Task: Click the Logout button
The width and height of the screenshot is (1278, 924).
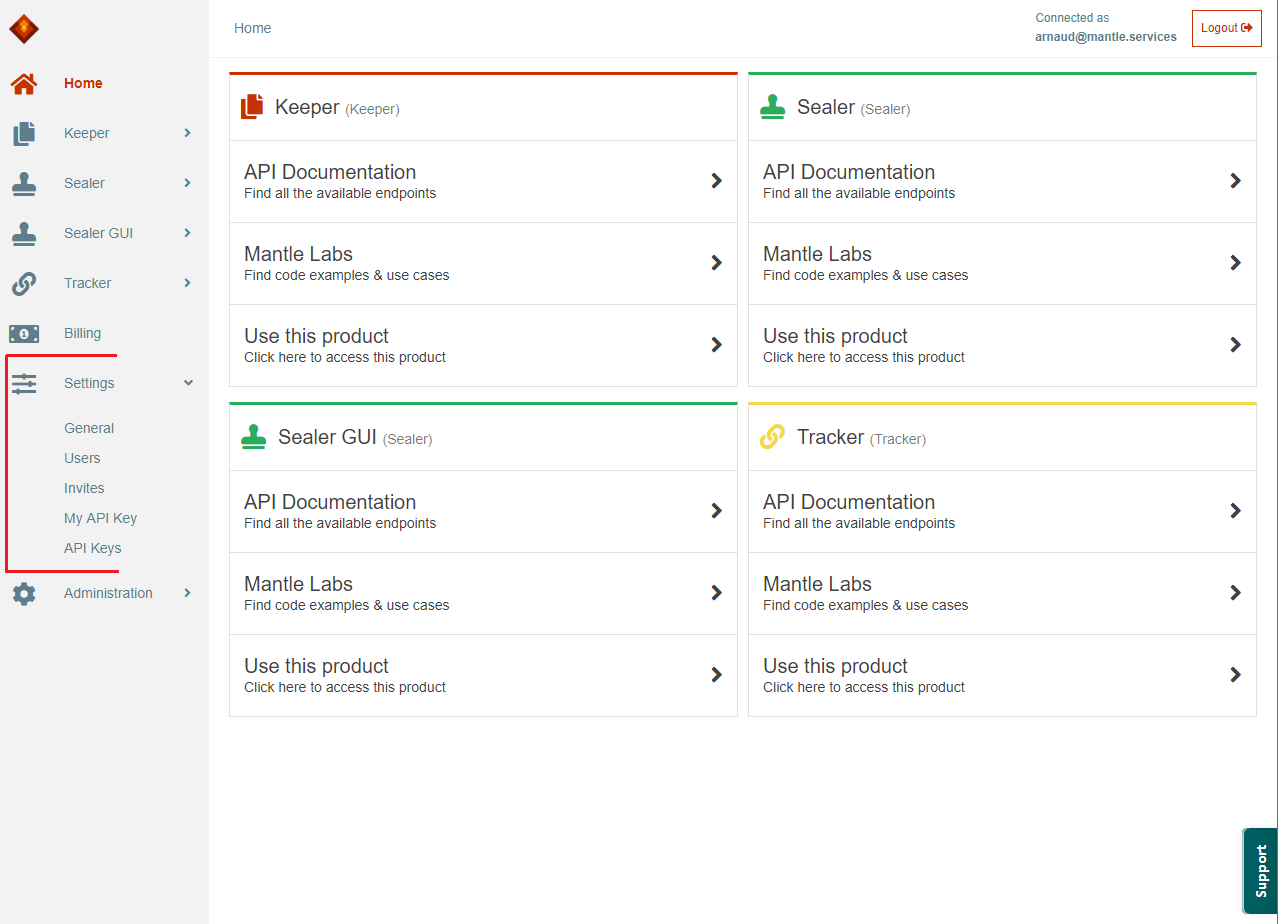Action: coord(1226,28)
